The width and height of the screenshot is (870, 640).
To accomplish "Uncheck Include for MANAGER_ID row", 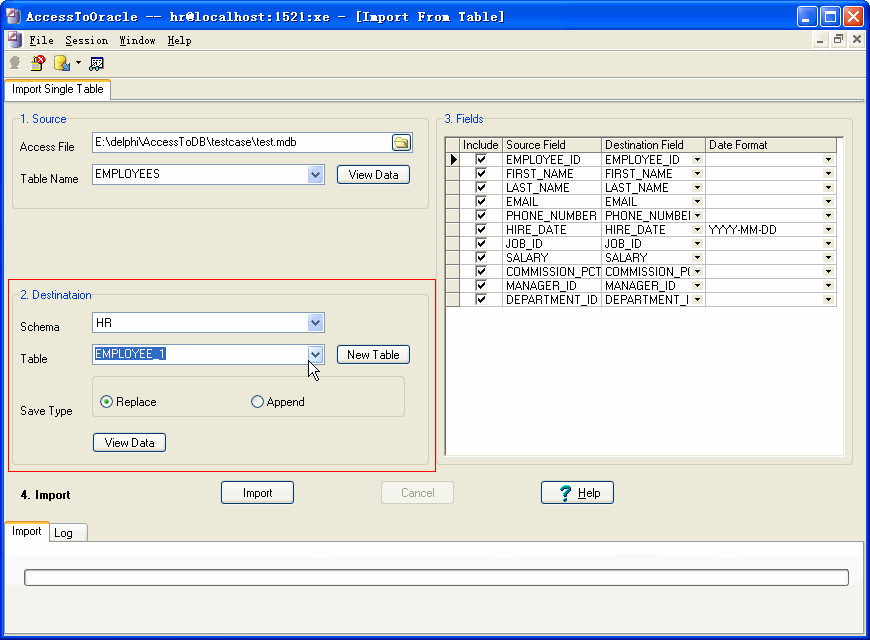I will 481,285.
